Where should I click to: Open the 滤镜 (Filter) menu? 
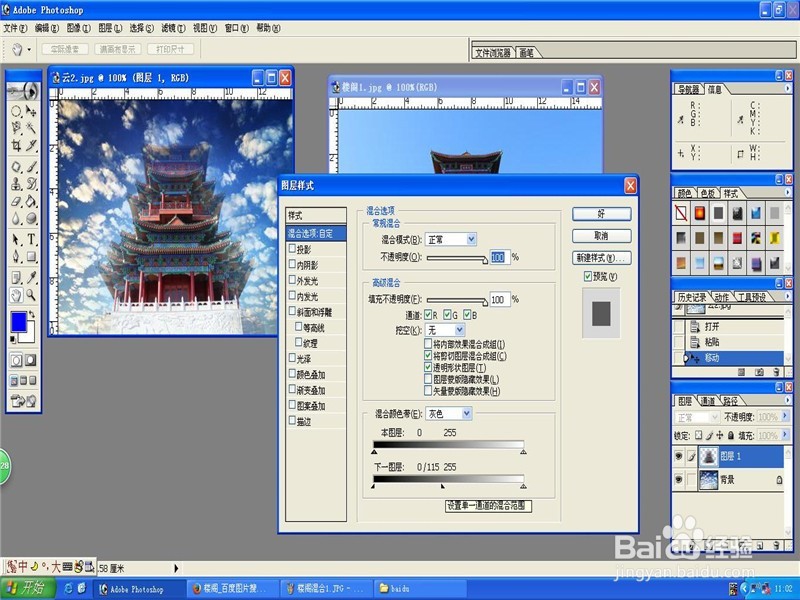[173, 28]
